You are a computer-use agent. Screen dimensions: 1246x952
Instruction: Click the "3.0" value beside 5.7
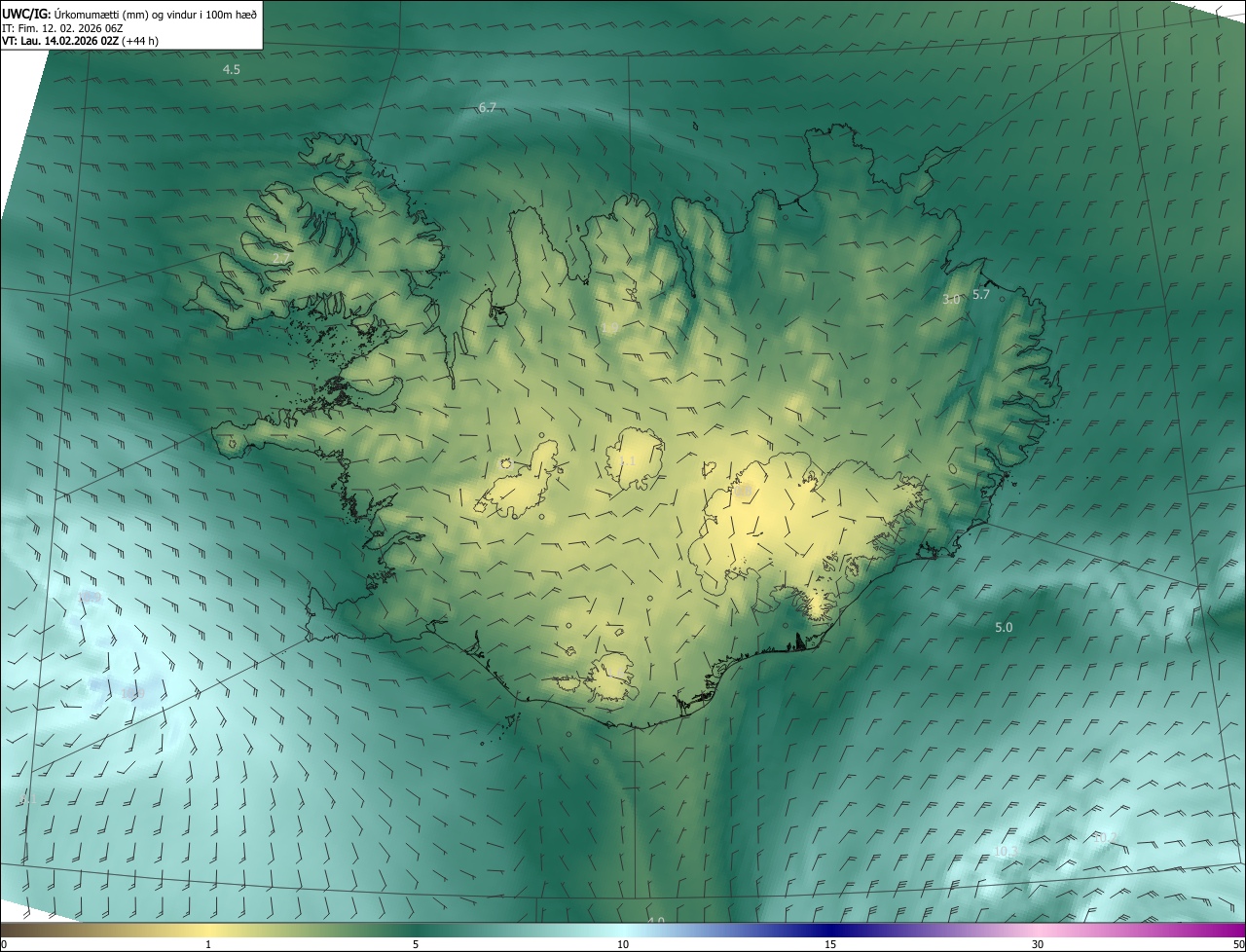click(x=951, y=300)
